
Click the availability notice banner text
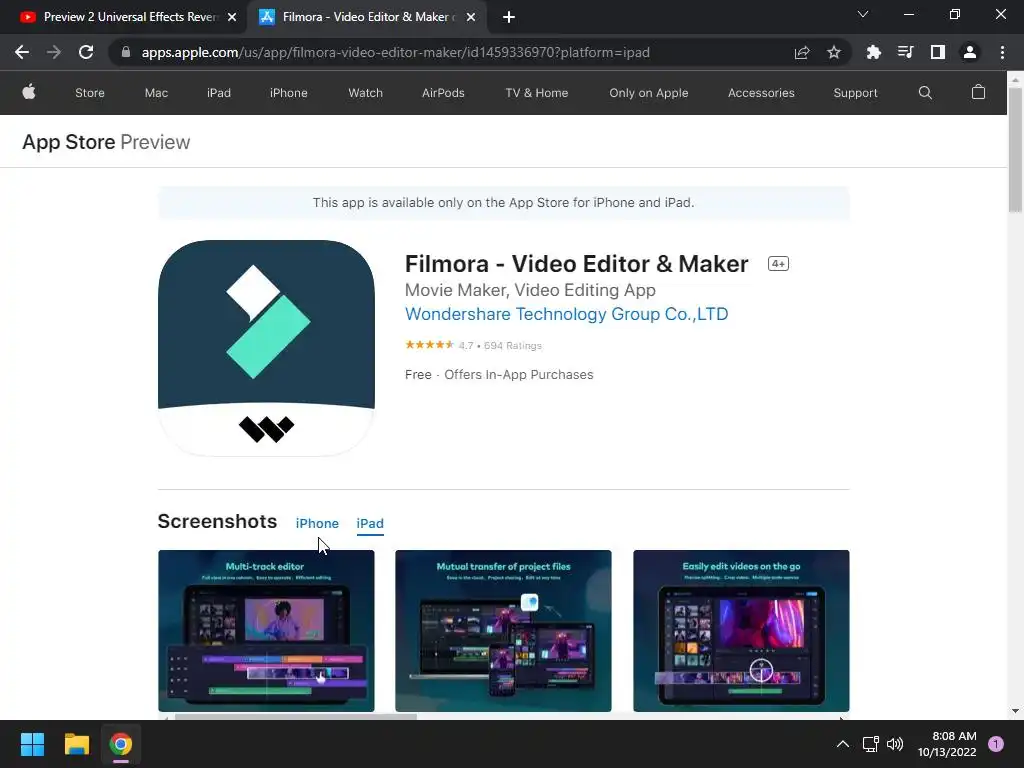tap(504, 202)
